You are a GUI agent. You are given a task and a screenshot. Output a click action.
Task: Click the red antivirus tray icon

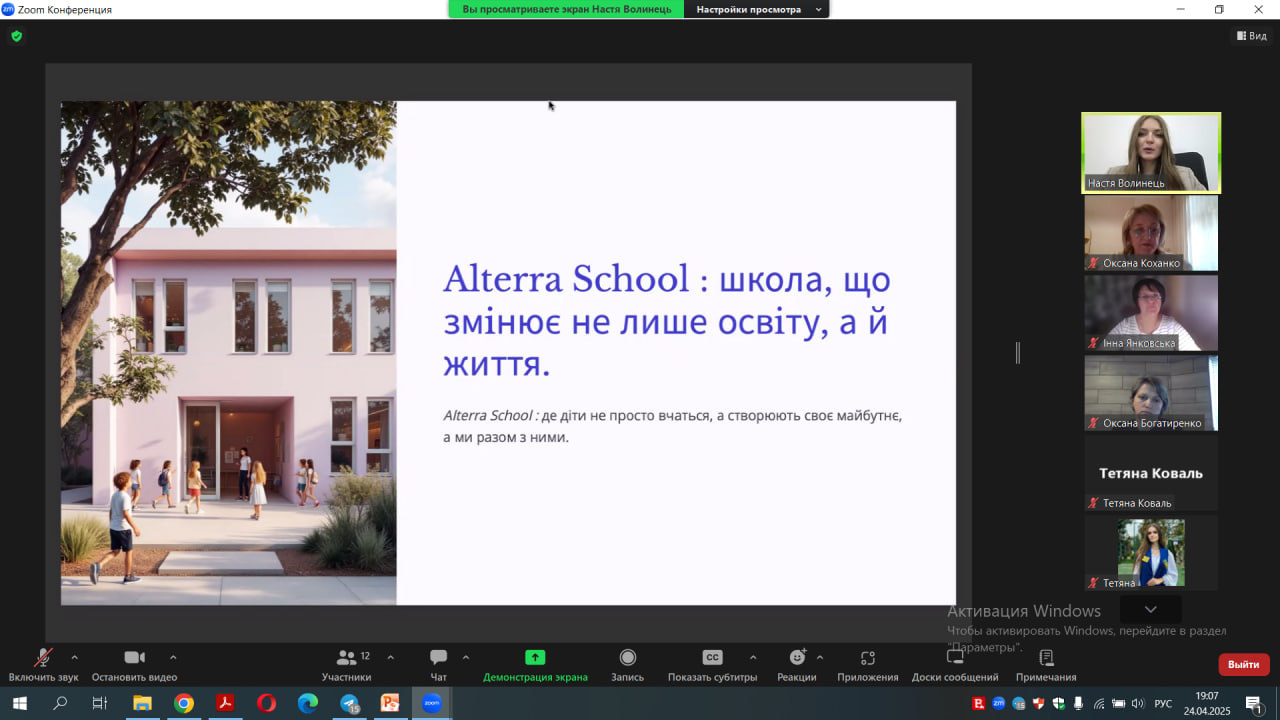click(978, 703)
